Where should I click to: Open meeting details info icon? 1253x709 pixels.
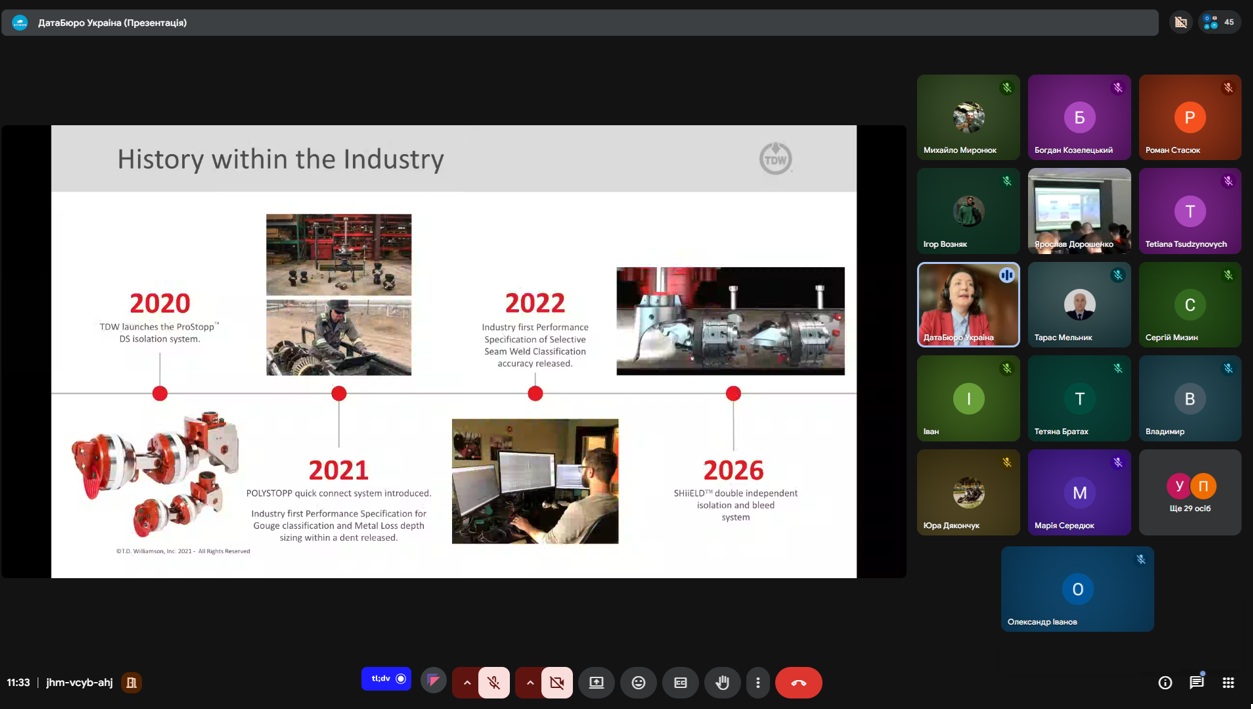[x=1165, y=682]
